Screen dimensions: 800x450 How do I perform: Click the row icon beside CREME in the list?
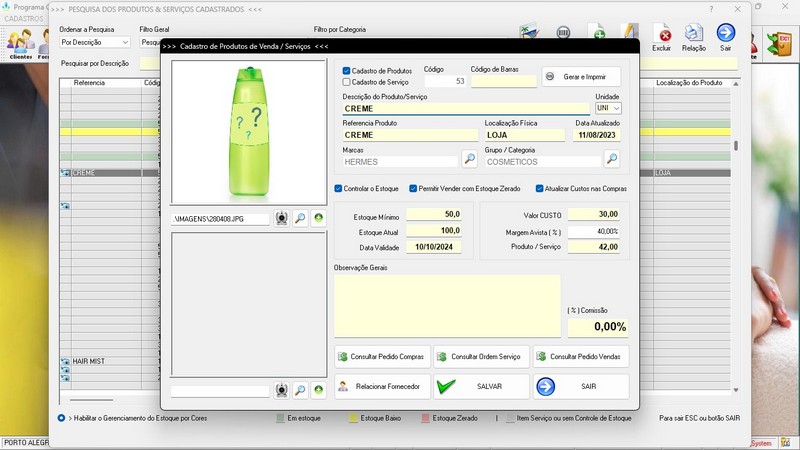(x=65, y=173)
